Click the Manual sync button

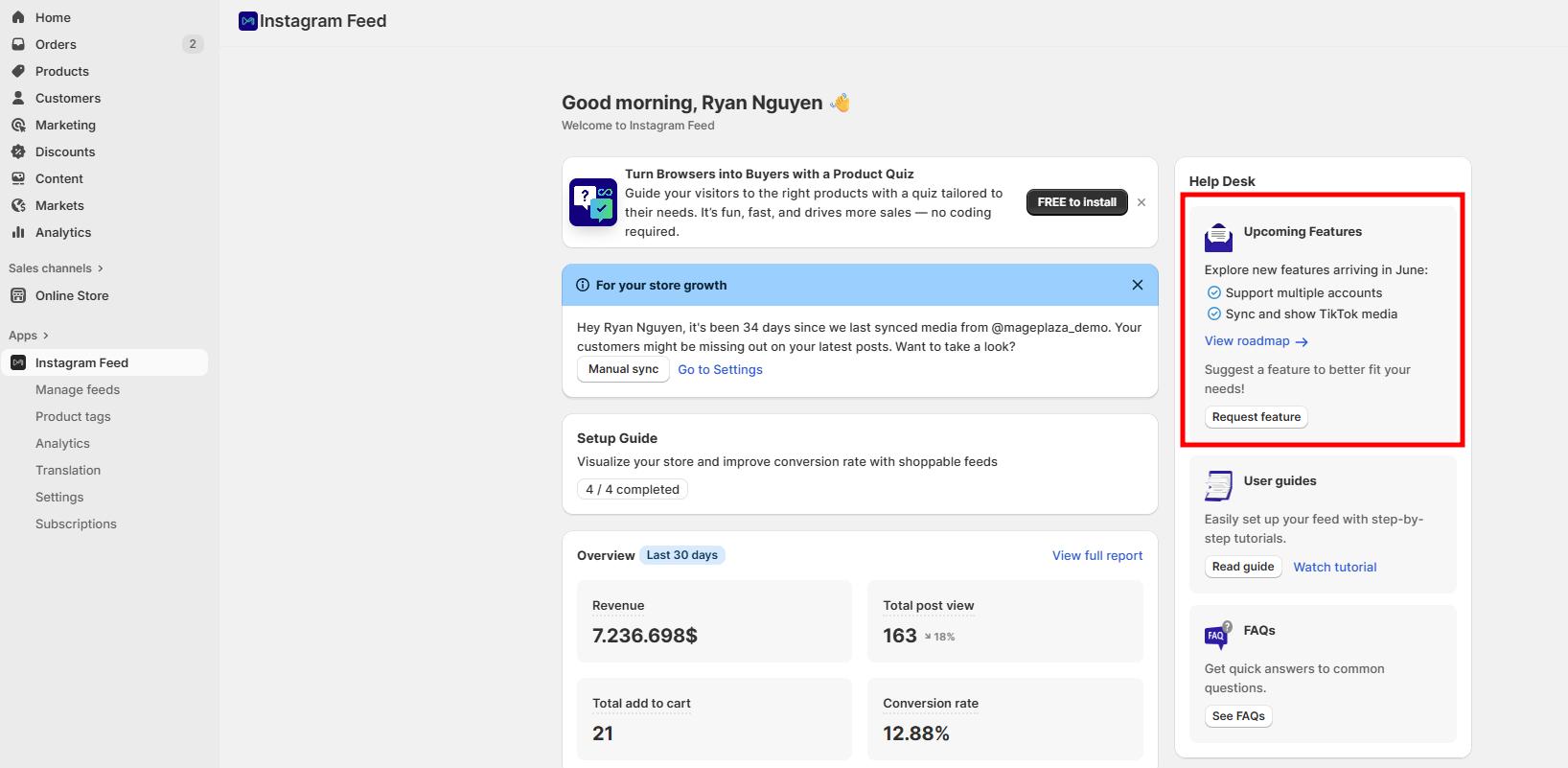(623, 369)
